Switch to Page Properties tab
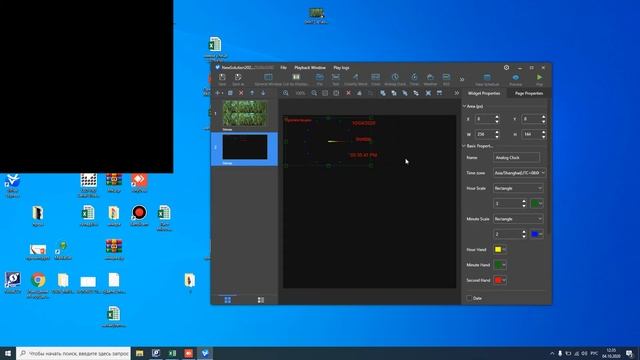Screen dimensions: 640x360 tap(529, 93)
